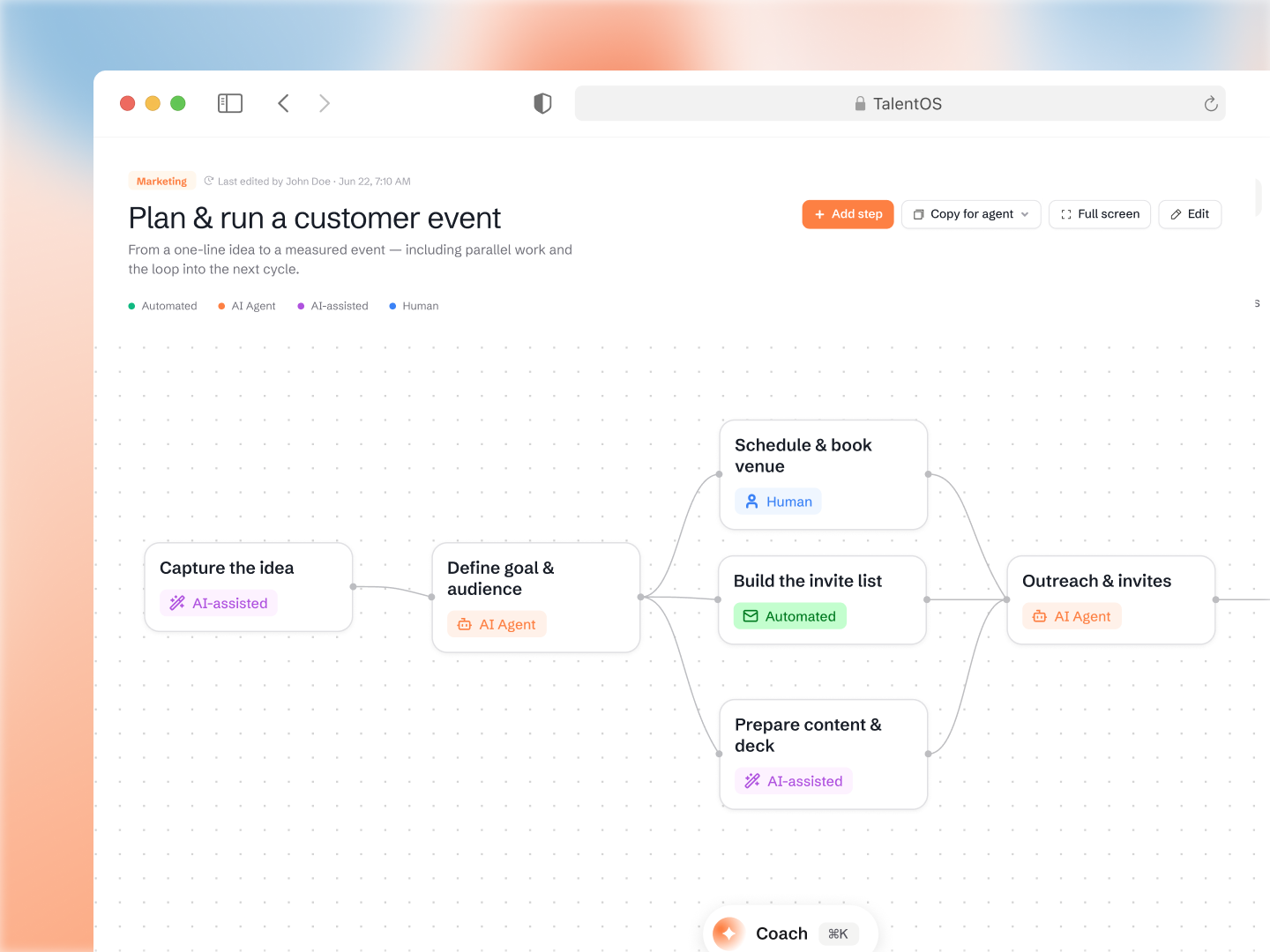Click the copy icon in Copy for agent
This screenshot has width=1270, height=952.
tap(918, 214)
